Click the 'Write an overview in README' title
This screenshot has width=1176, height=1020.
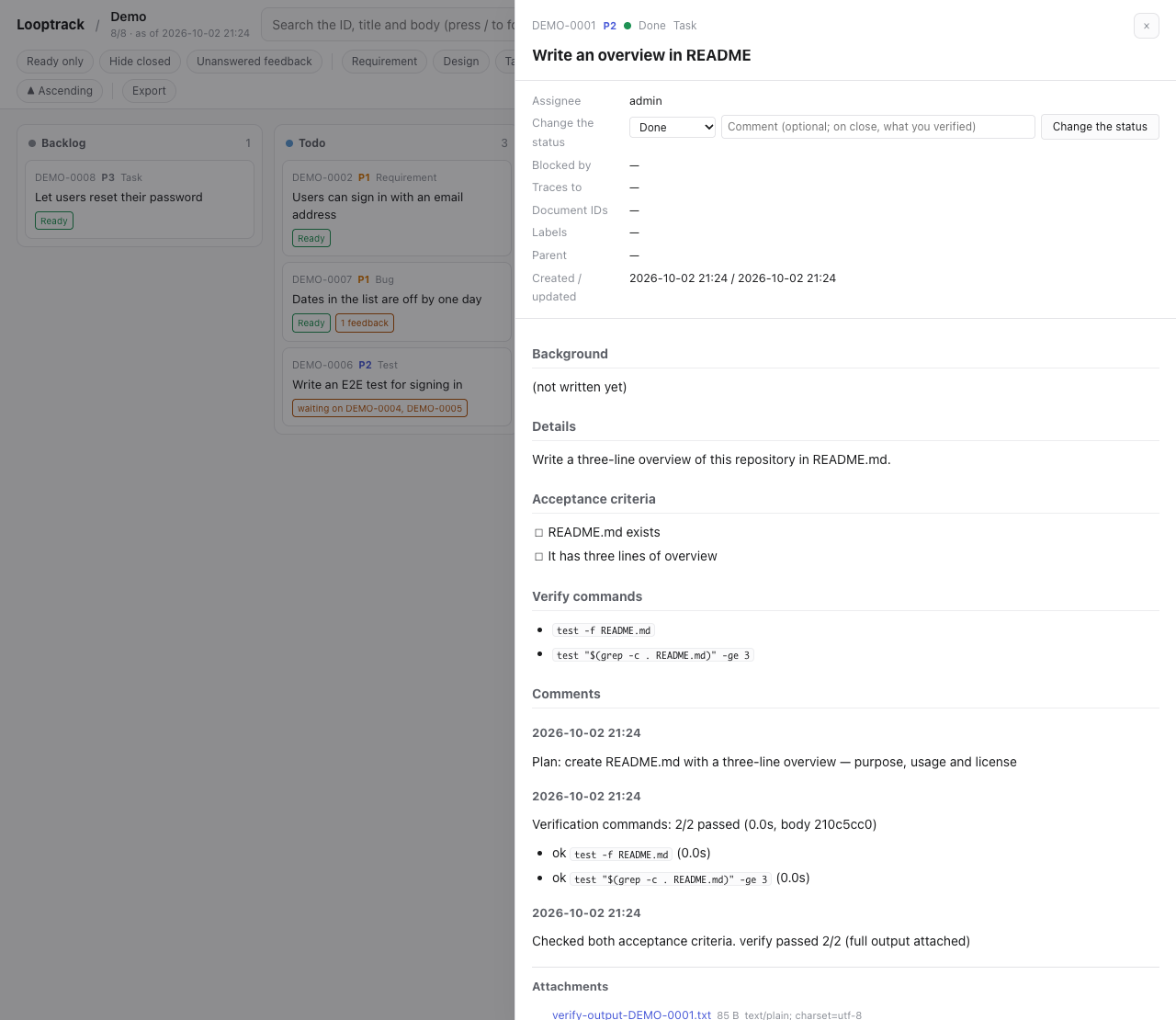click(641, 55)
